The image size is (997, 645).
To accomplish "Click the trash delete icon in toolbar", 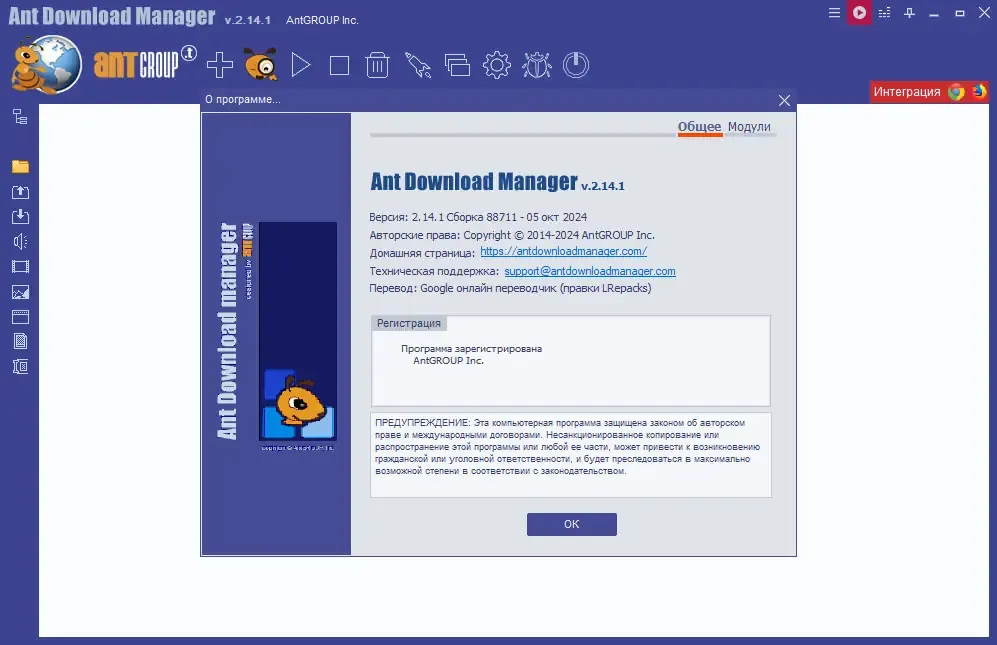I will tap(378, 65).
